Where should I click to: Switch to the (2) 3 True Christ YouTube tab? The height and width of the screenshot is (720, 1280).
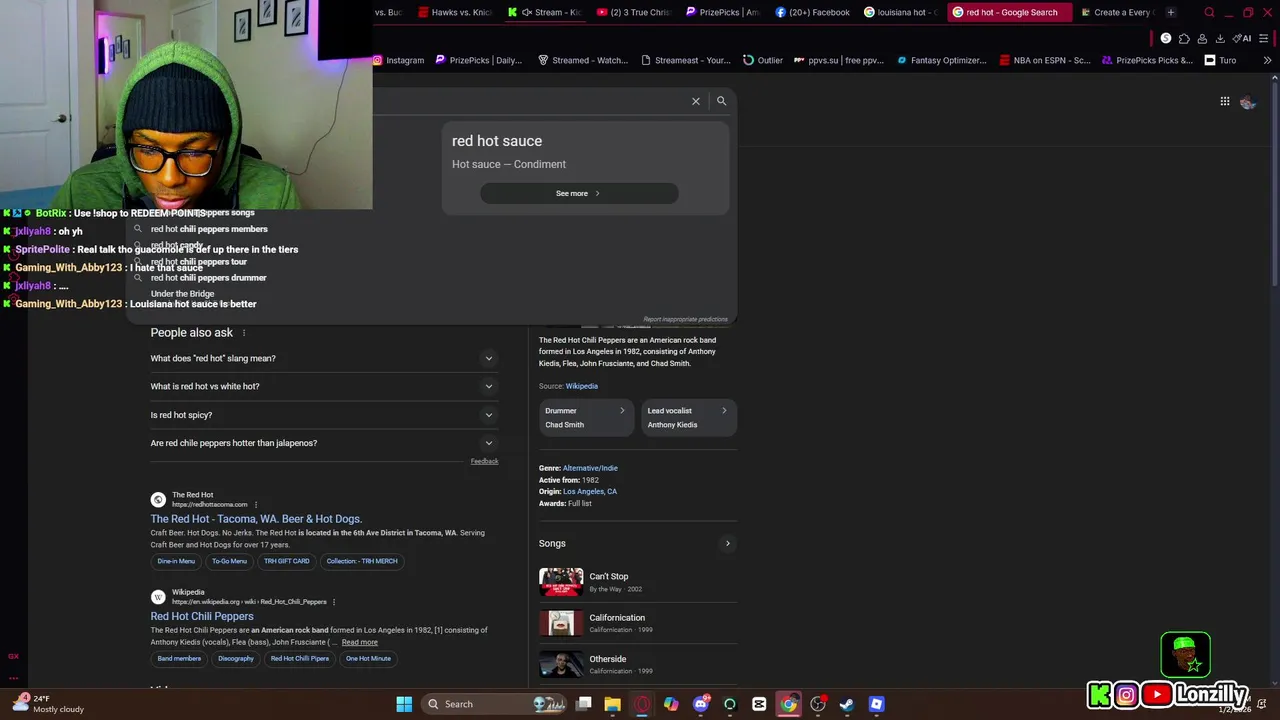(633, 12)
